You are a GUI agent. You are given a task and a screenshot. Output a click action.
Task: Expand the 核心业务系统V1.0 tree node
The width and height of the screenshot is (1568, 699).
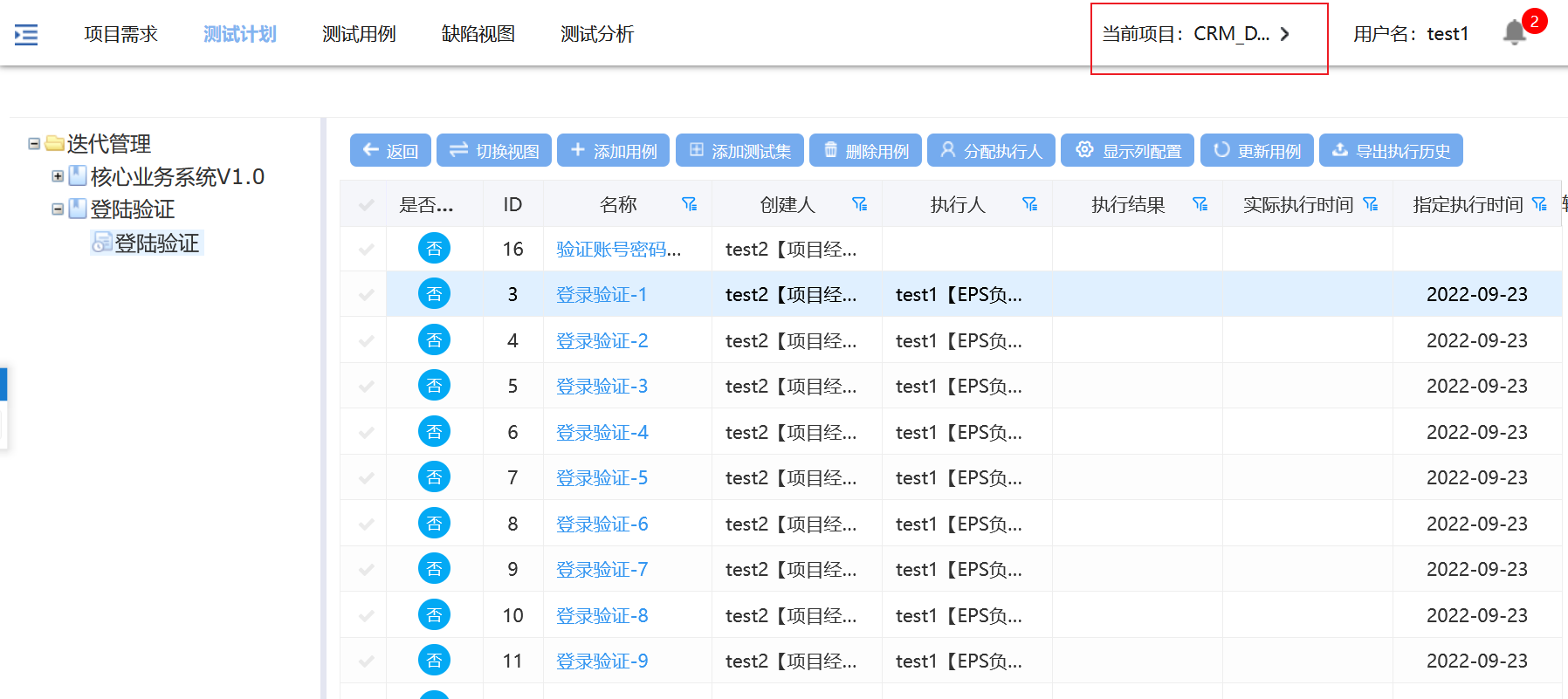[58, 176]
